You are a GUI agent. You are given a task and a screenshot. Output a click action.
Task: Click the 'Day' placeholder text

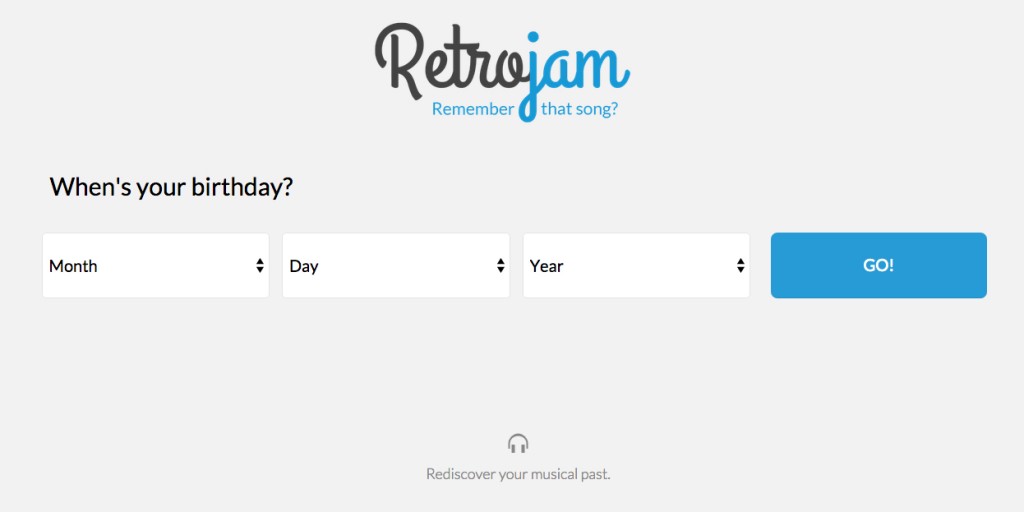coord(304,266)
